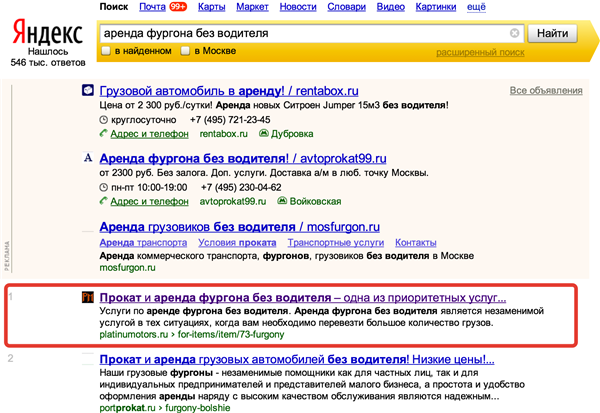Click 'Адрес и телефон' in the rentabox.ru ad

149,134
